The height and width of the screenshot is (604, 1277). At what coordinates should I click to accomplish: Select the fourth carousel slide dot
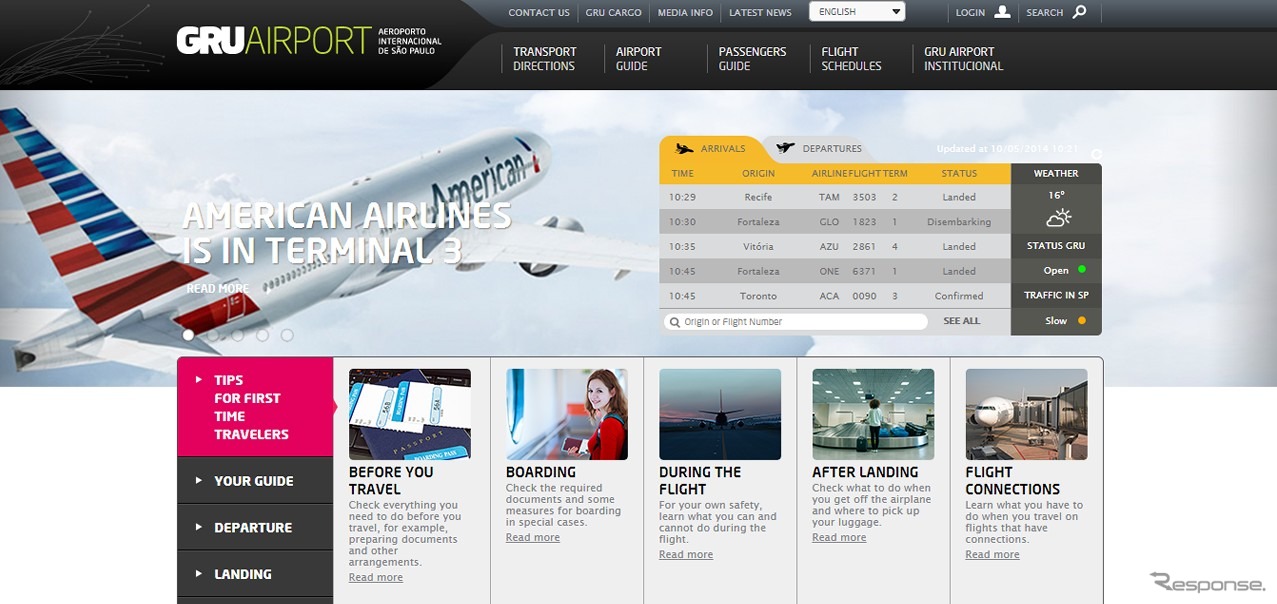pyautogui.click(x=262, y=335)
